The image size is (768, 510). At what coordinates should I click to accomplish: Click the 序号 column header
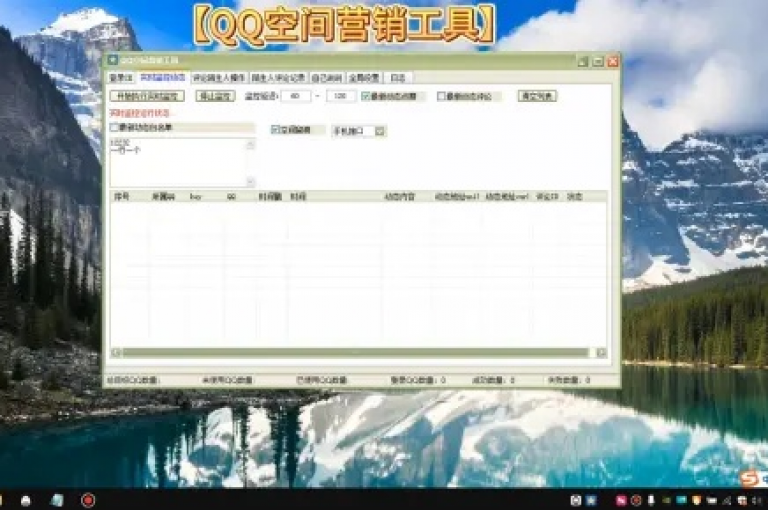[x=121, y=196]
